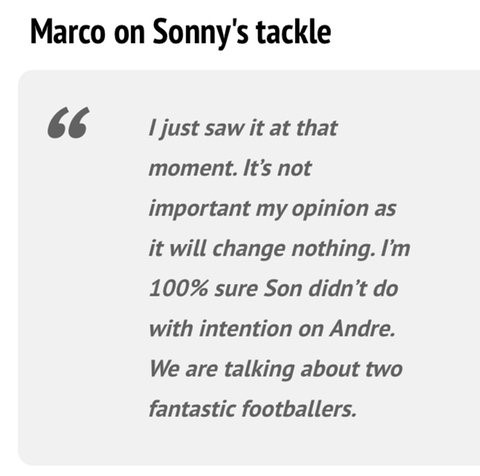
Task: Click the quote line 'with intention on Andre.'
Action: [272, 329]
